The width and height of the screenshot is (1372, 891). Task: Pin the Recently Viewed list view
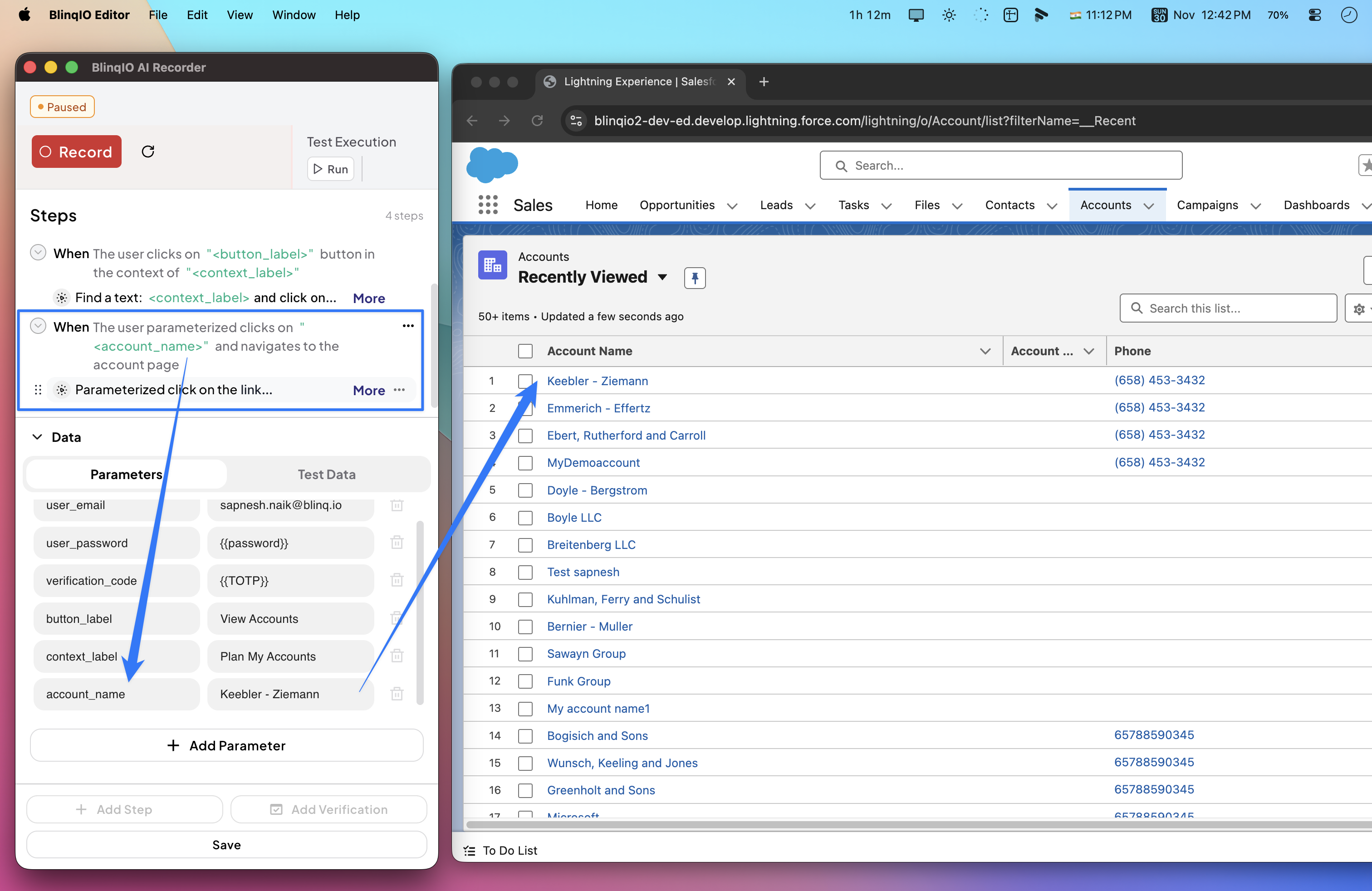[x=695, y=278]
